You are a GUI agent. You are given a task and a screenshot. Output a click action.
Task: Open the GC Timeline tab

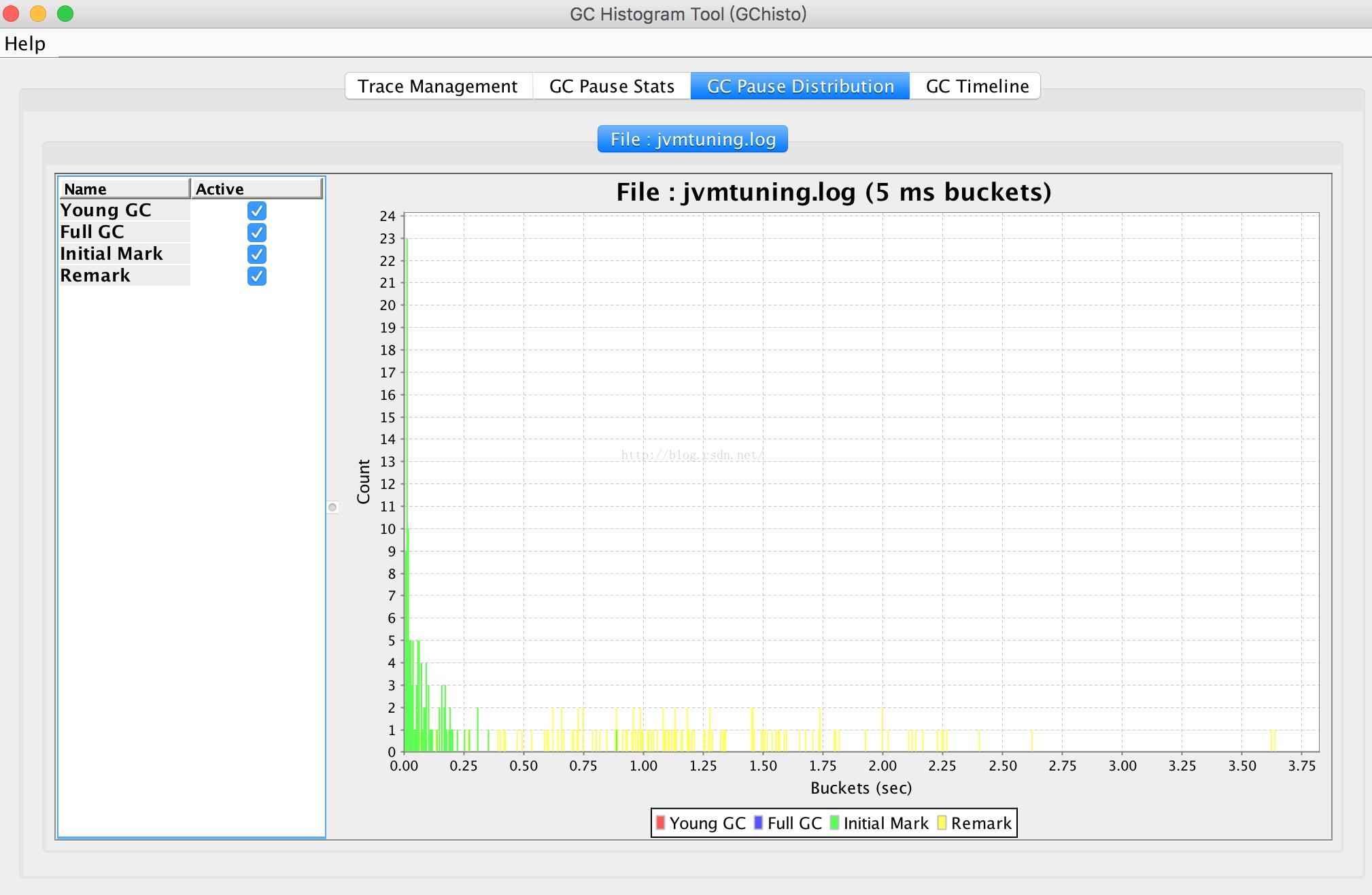click(976, 86)
